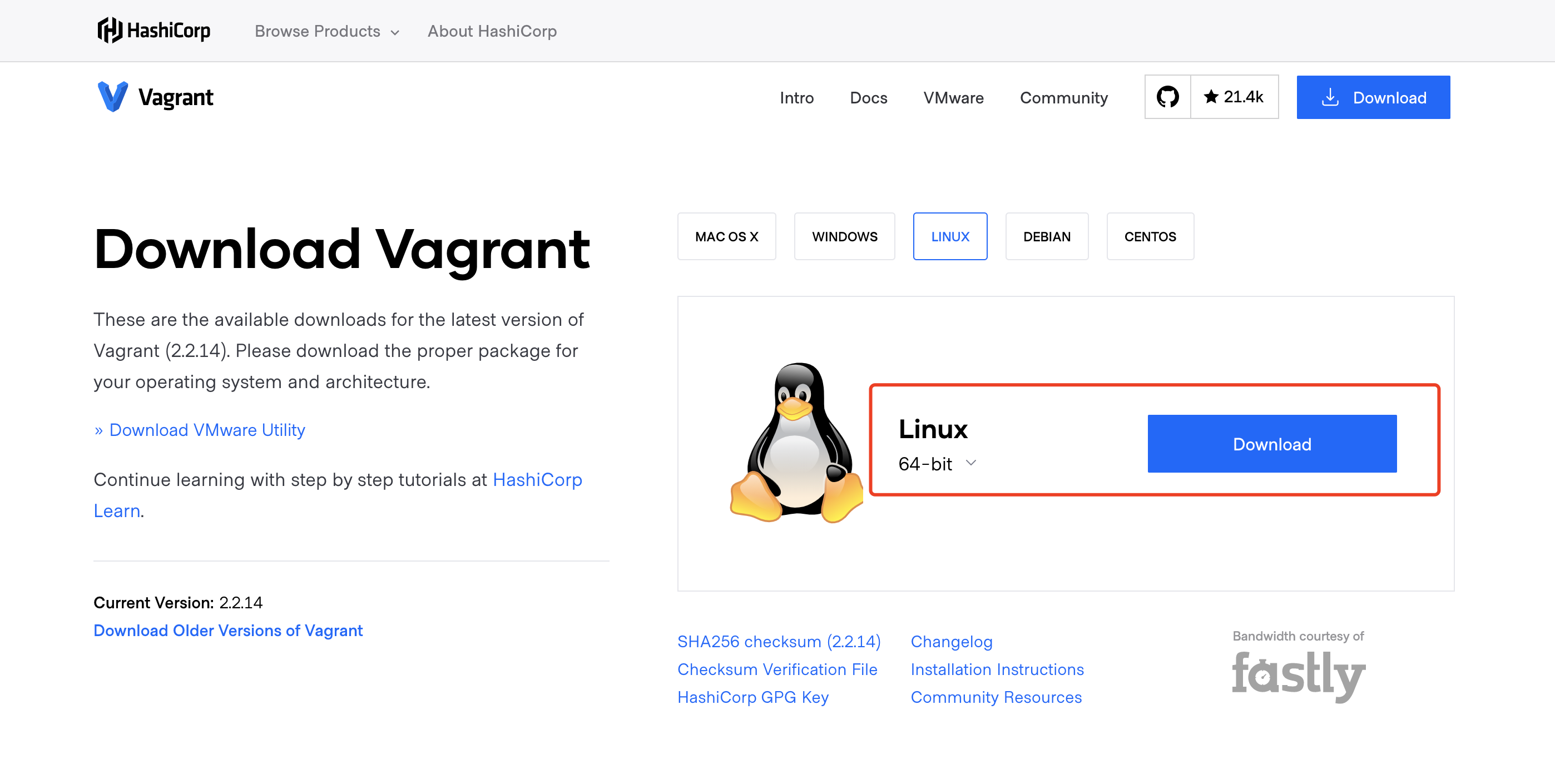Click the Linux 64-bit Download button
The image size is (1555, 784).
(x=1271, y=444)
